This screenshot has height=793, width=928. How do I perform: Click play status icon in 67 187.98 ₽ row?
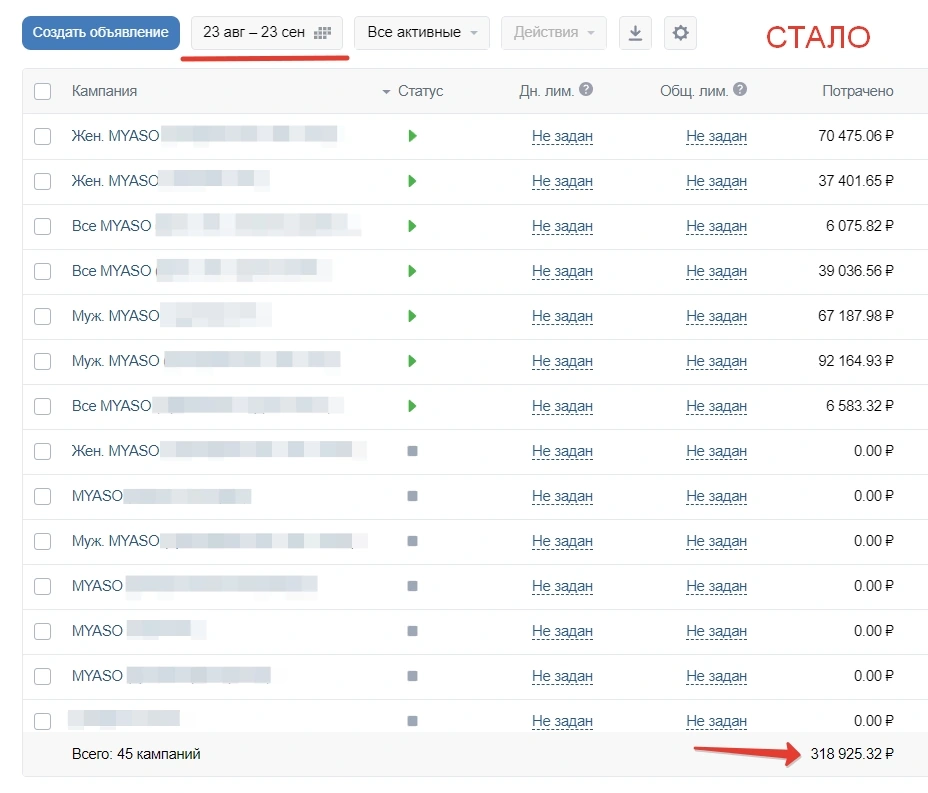[413, 316]
